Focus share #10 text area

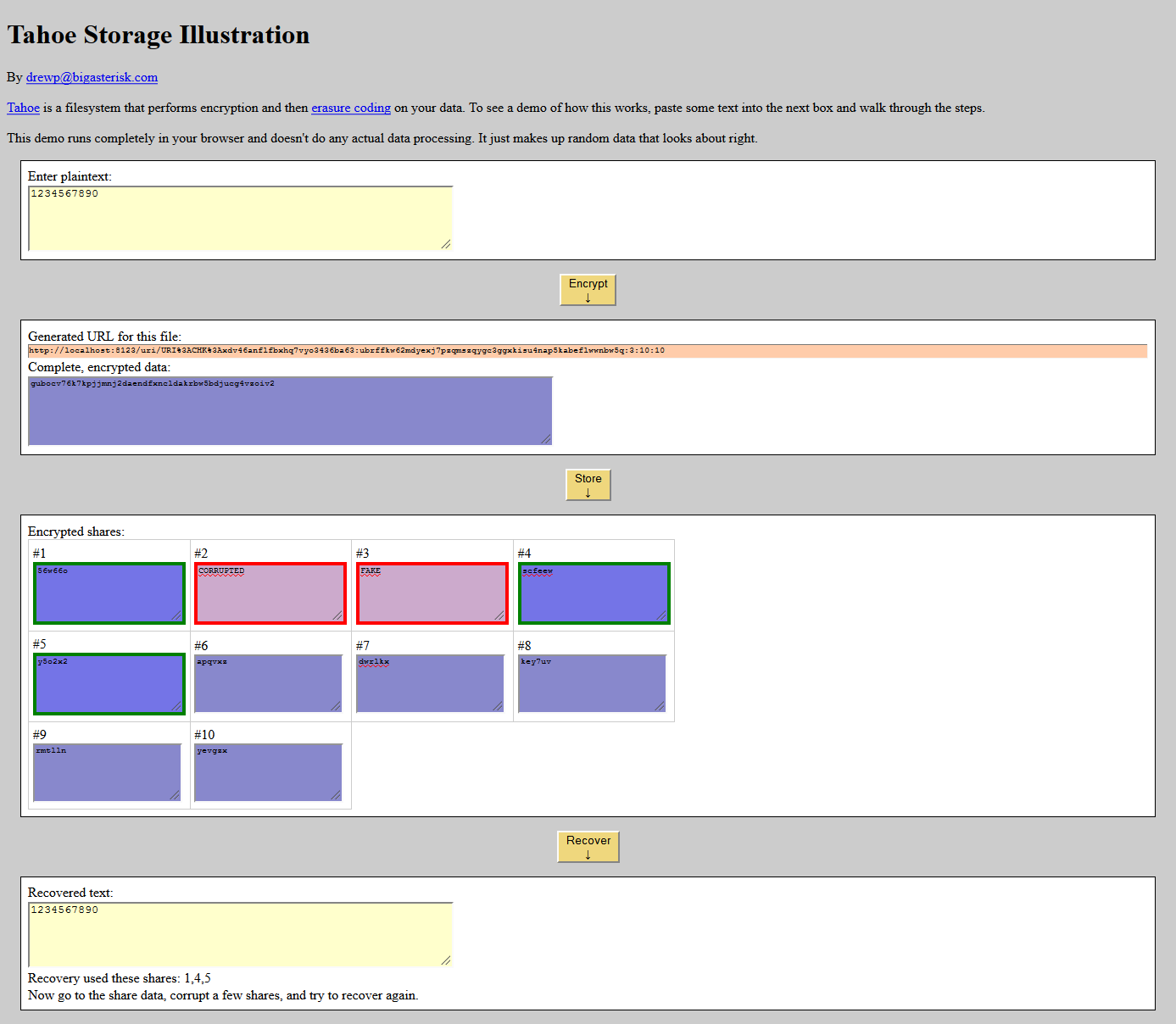[268, 772]
